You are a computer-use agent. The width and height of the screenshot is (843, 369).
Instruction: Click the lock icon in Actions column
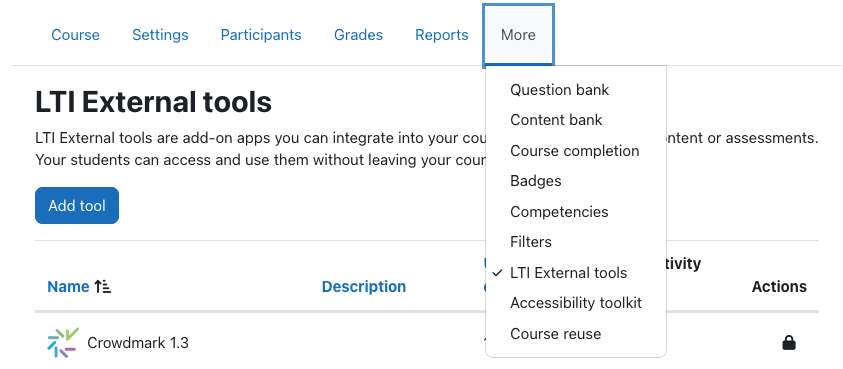[x=789, y=343]
